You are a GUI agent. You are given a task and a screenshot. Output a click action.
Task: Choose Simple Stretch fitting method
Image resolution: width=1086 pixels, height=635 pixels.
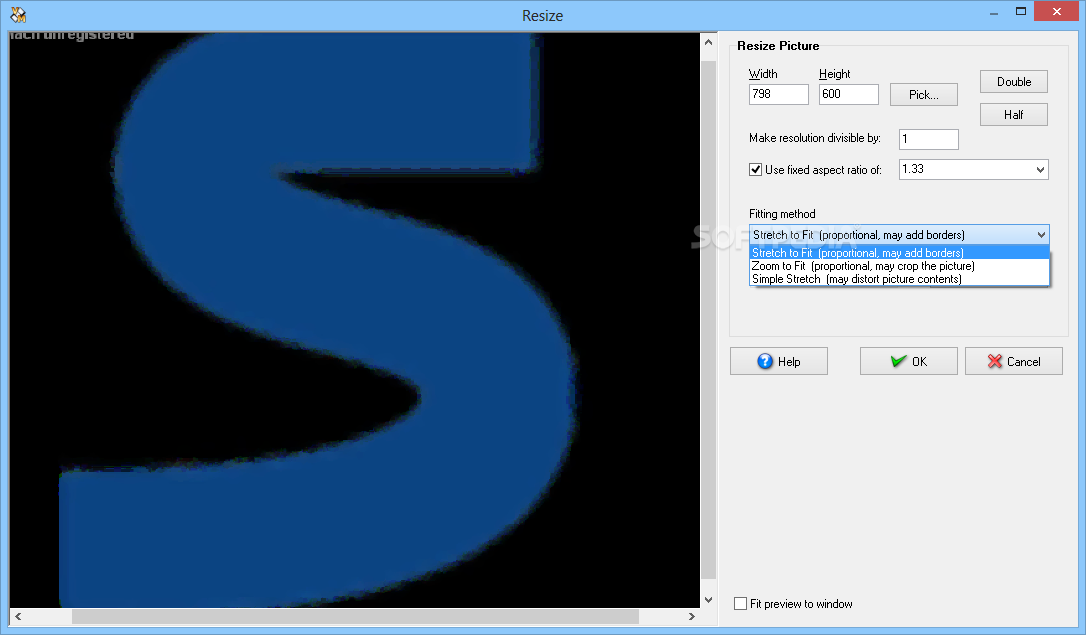coord(899,279)
